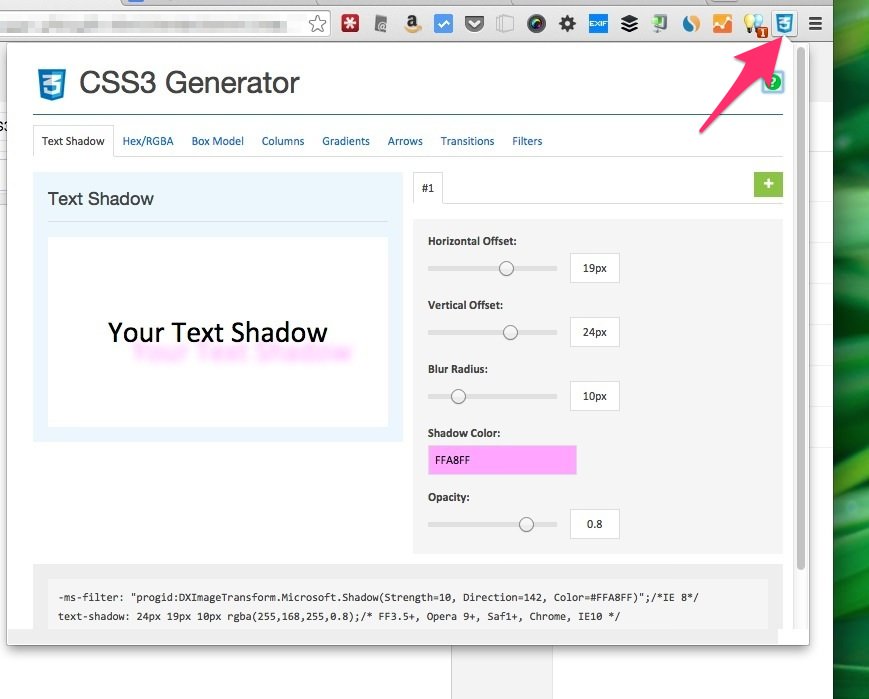Click the Vertical Offset slider handle
The height and width of the screenshot is (699, 869).
pos(510,333)
